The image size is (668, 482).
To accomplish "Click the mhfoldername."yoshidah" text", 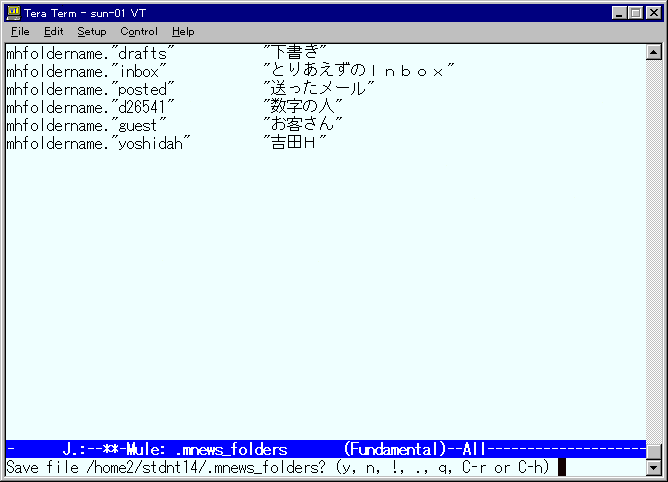I will [x=98, y=143].
